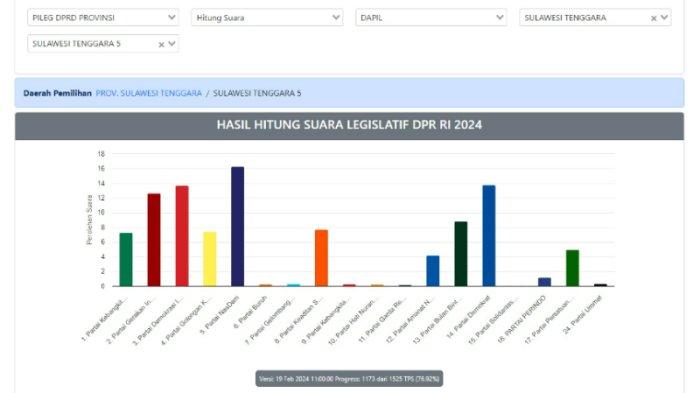700x393 pixels.
Task: Select the tall blue Partai Demokrat bar
Action: [x=489, y=236]
